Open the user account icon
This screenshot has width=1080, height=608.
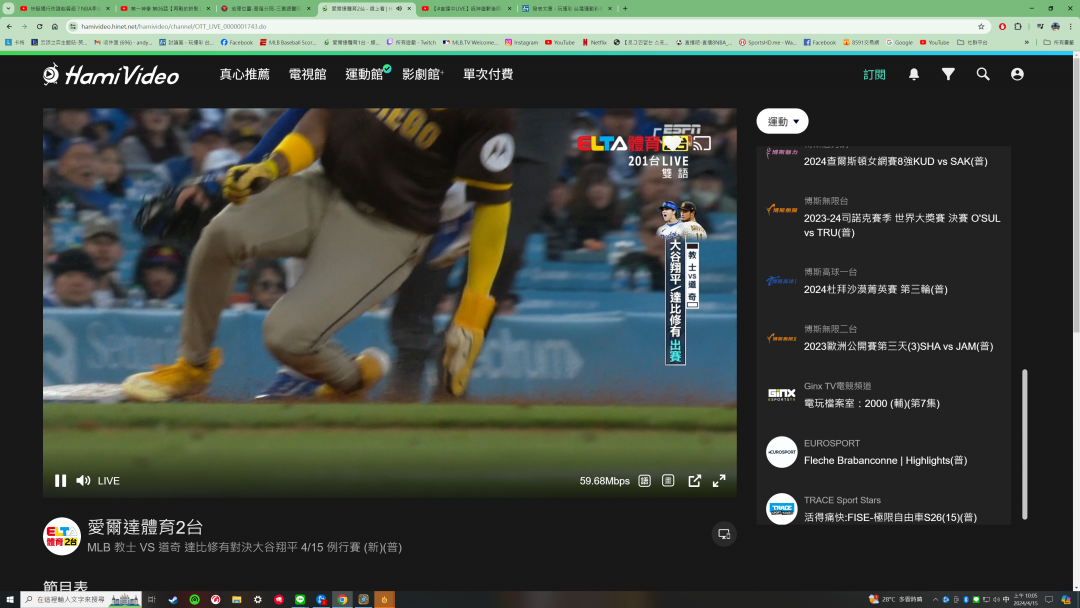(1017, 74)
